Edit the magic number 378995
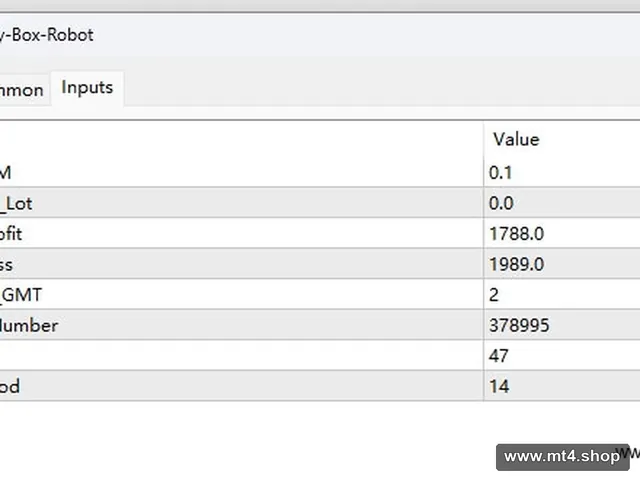The width and height of the screenshot is (640, 480). (562, 325)
